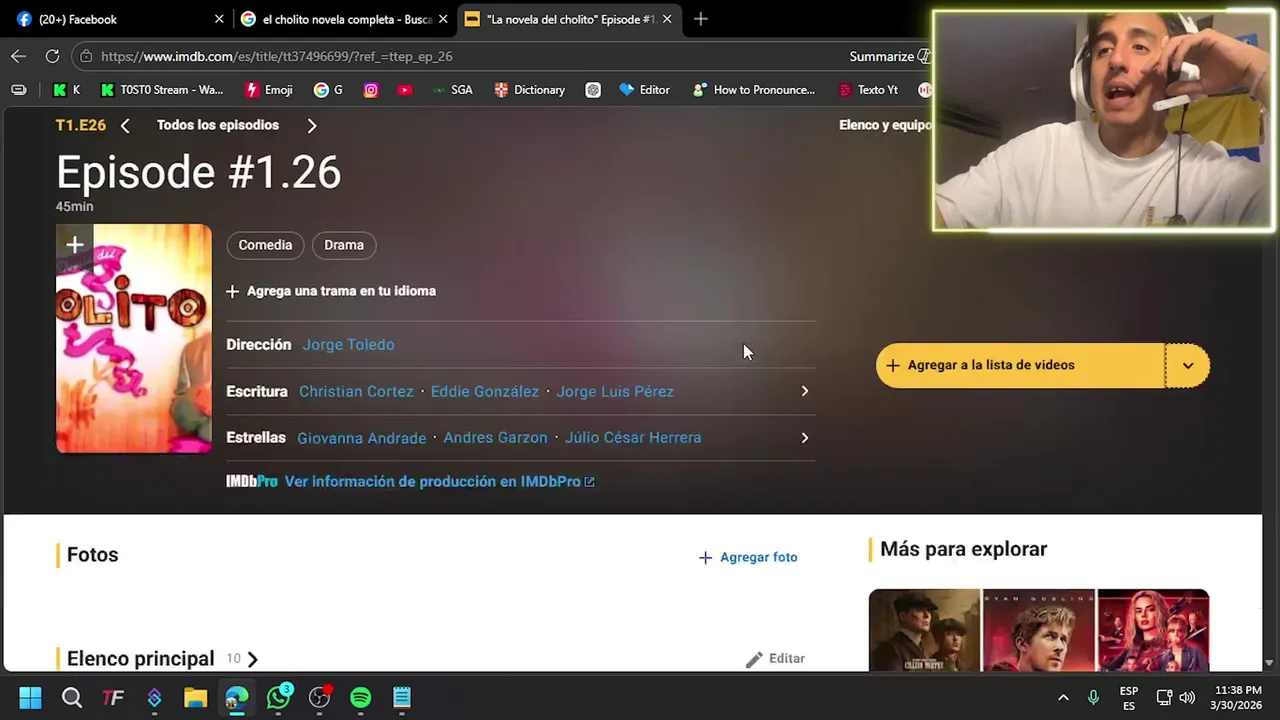
Task: Open File Explorer from the taskbar
Action: point(195,697)
